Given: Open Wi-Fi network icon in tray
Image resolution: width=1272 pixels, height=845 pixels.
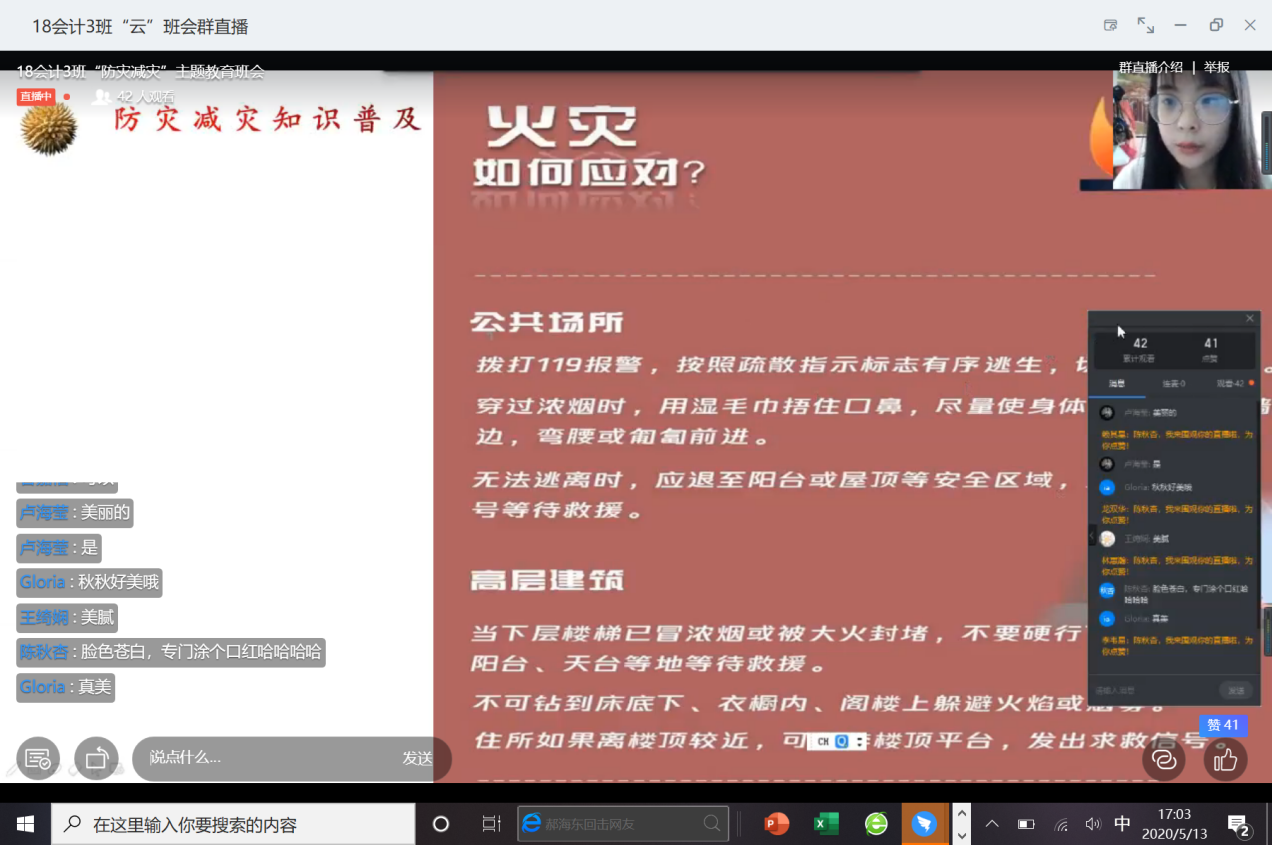Looking at the screenshot, I should (x=1061, y=824).
